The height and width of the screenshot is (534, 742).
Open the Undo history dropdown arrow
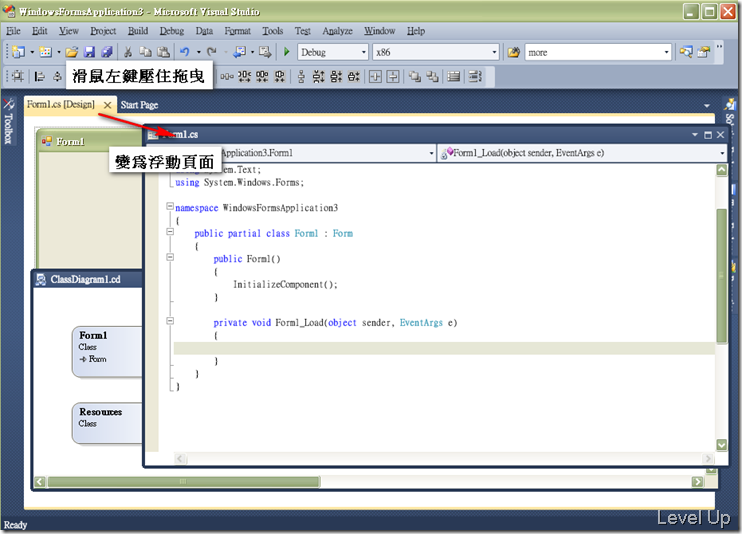[x=198, y=52]
